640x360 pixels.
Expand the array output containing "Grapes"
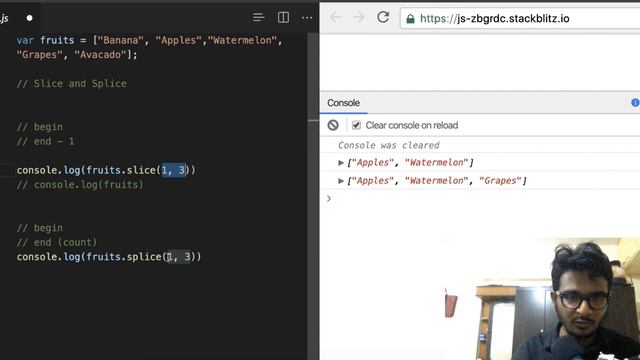point(341,180)
